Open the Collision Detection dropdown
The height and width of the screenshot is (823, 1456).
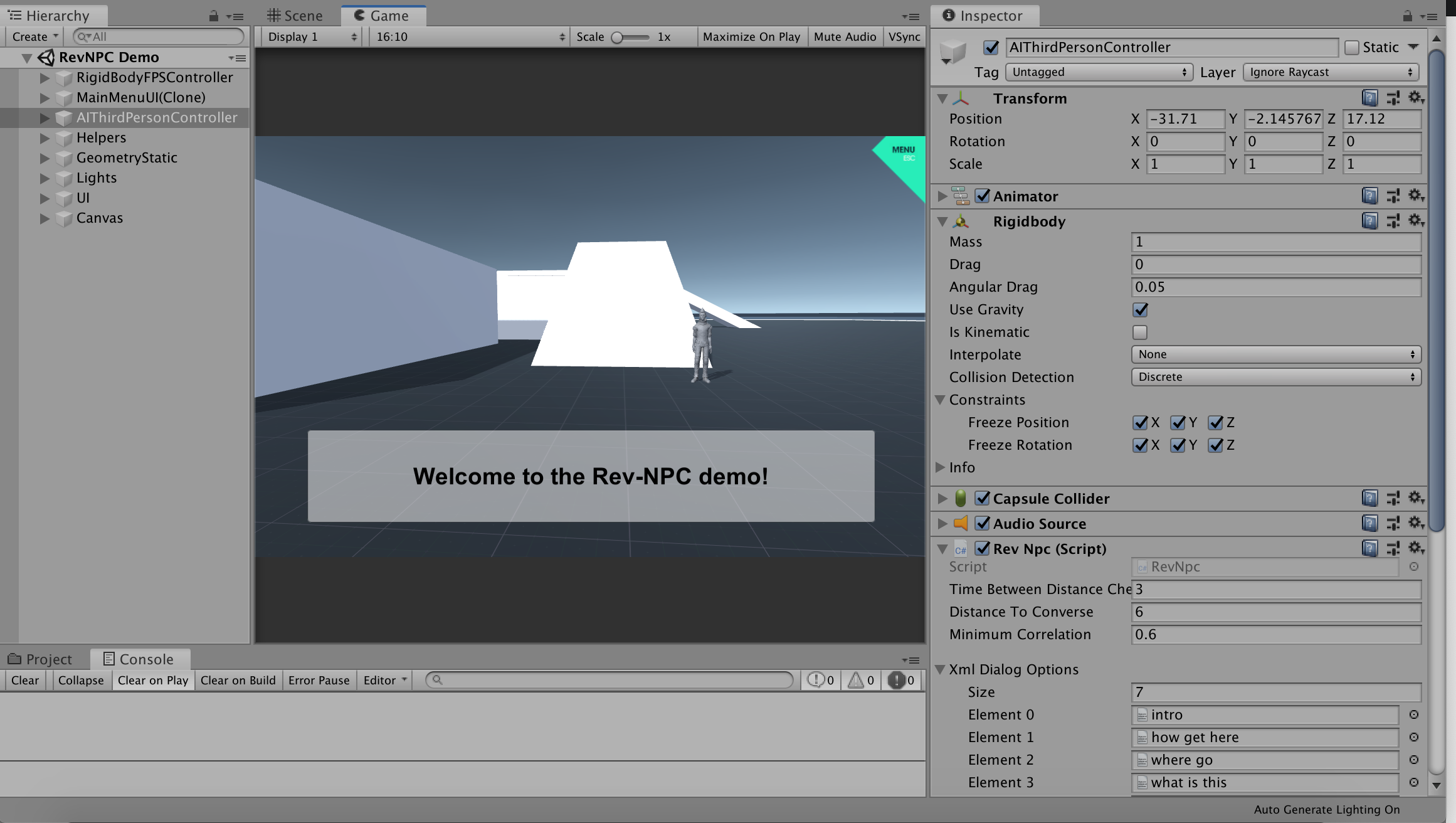click(1275, 377)
